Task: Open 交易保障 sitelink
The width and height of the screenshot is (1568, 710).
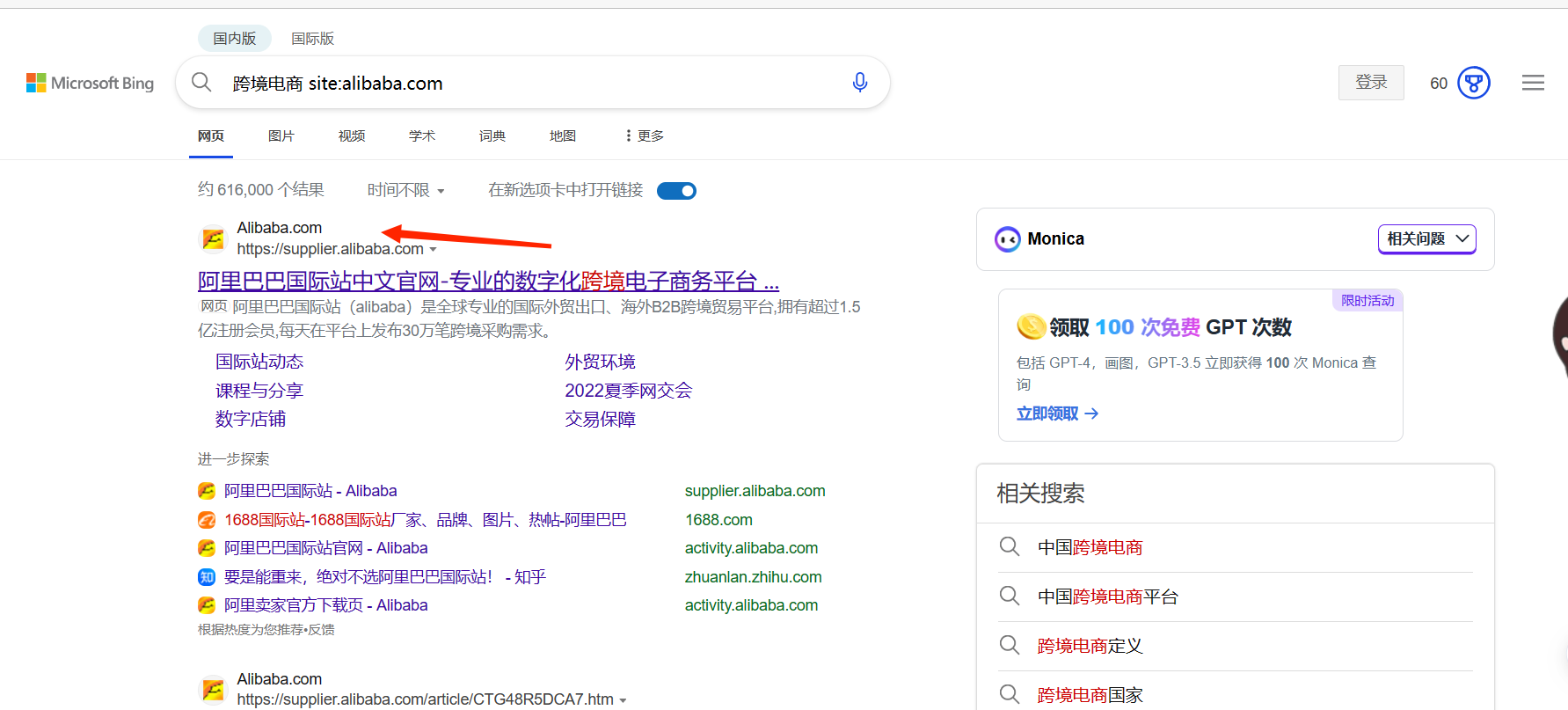Action: pos(600,419)
